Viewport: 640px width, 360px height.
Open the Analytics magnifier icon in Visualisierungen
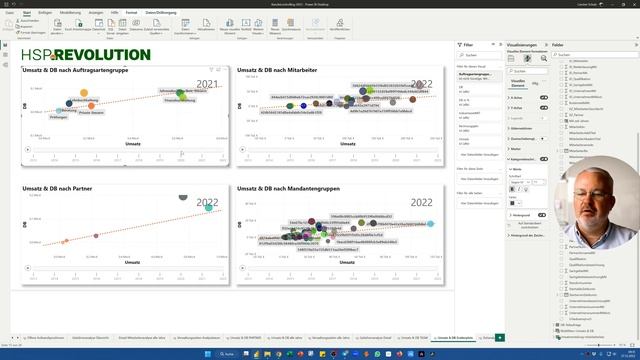tap(544, 59)
